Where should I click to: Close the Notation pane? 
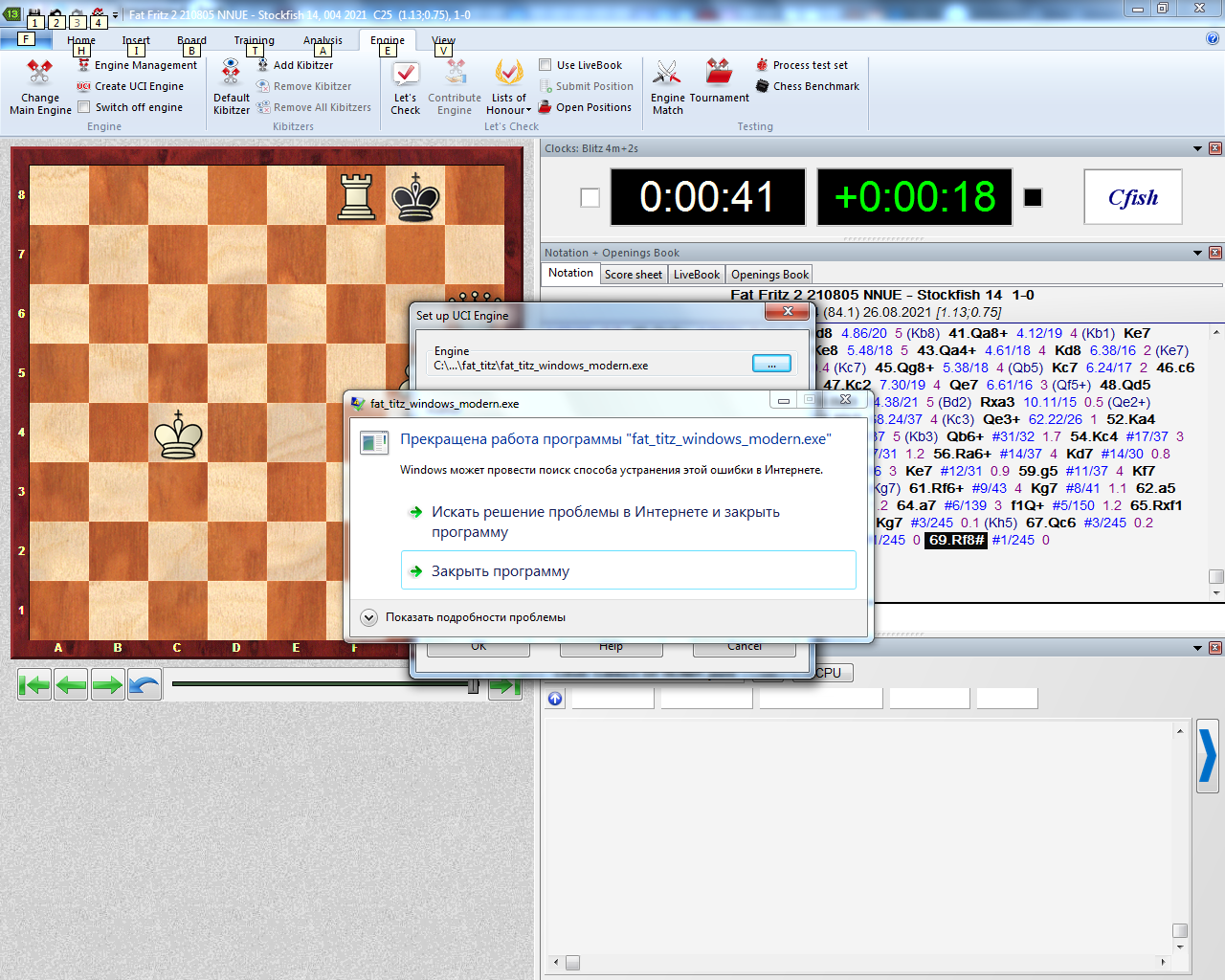(1215, 253)
